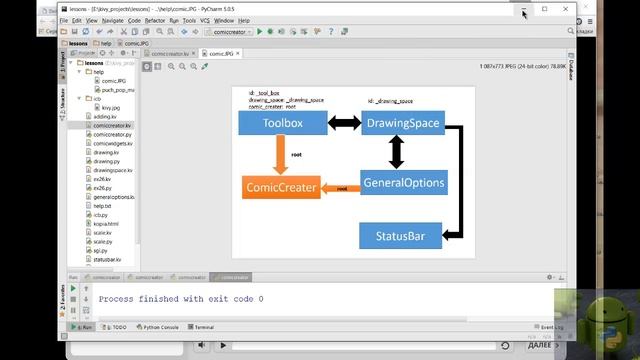
Task: Toggle grid display in image viewer
Action: click(x=158, y=66)
